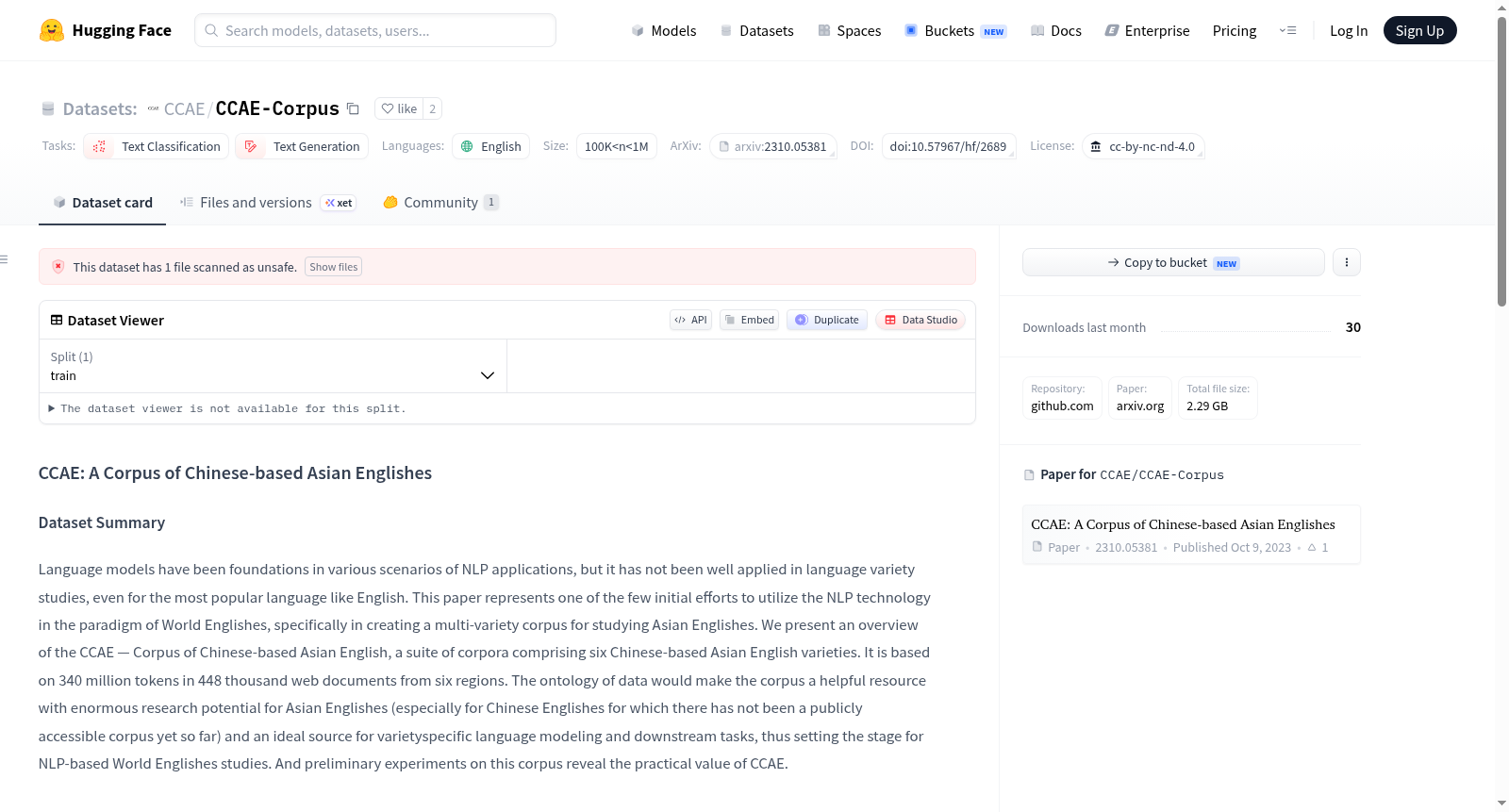
Task: Click the CCAE organization name link
Action: pyautogui.click(x=184, y=108)
